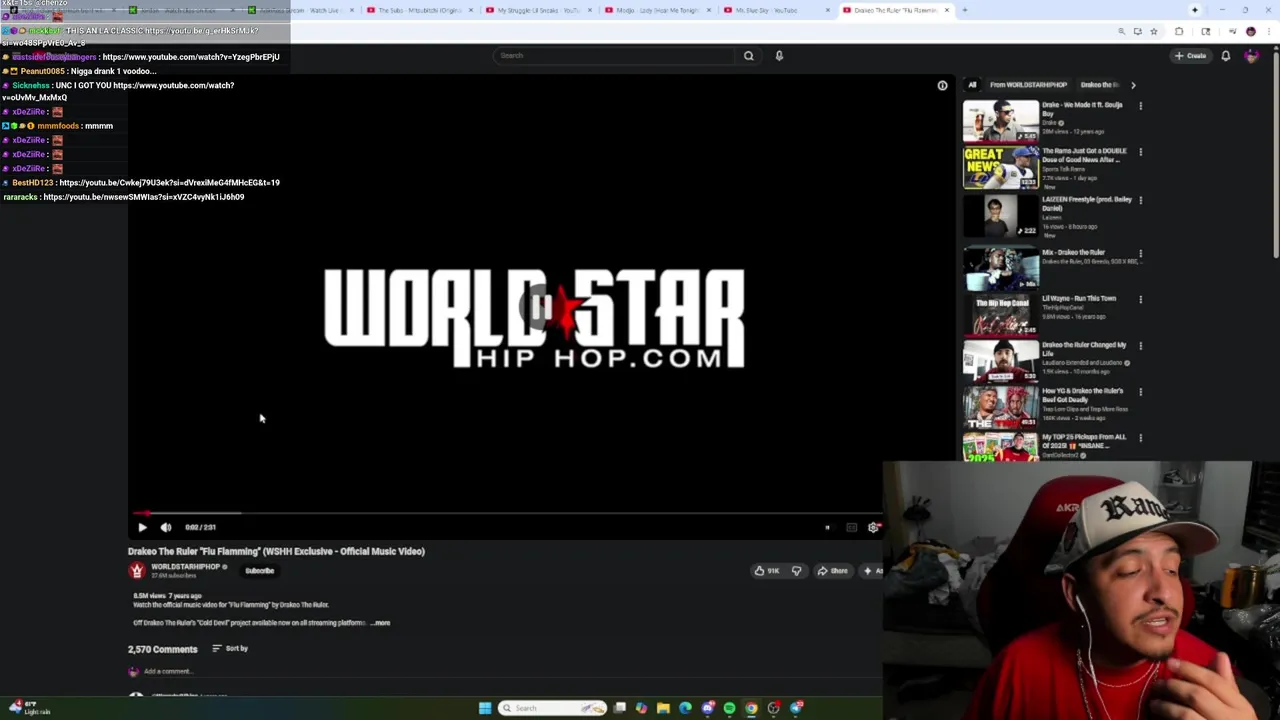Open a new browser tab

[x=965, y=10]
